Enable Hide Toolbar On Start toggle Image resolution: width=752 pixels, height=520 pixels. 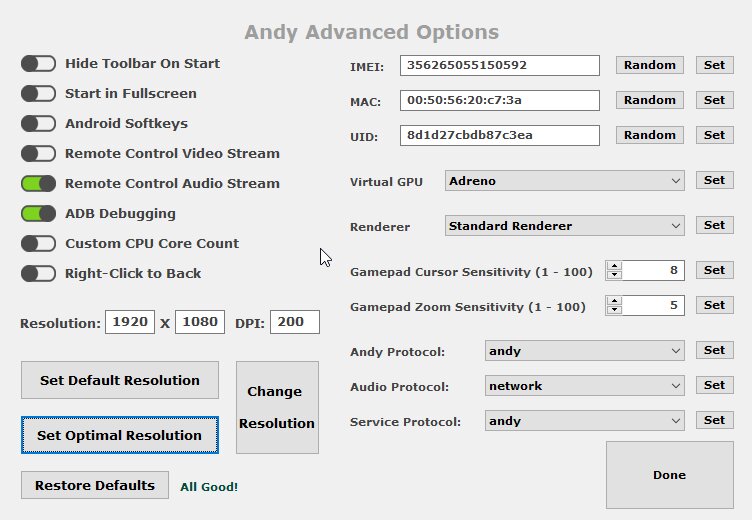[x=38, y=63]
